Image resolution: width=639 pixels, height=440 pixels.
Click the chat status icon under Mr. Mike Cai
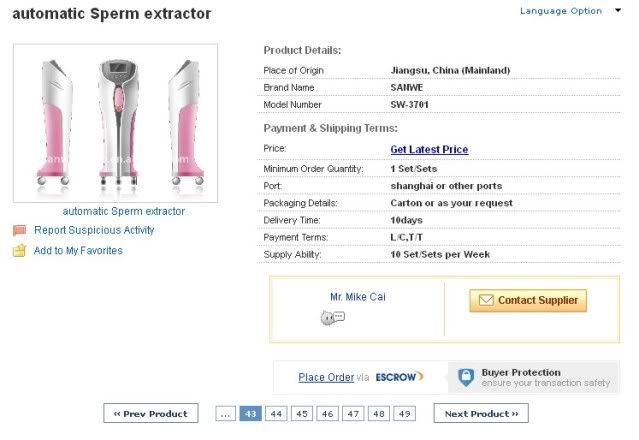pos(332,317)
